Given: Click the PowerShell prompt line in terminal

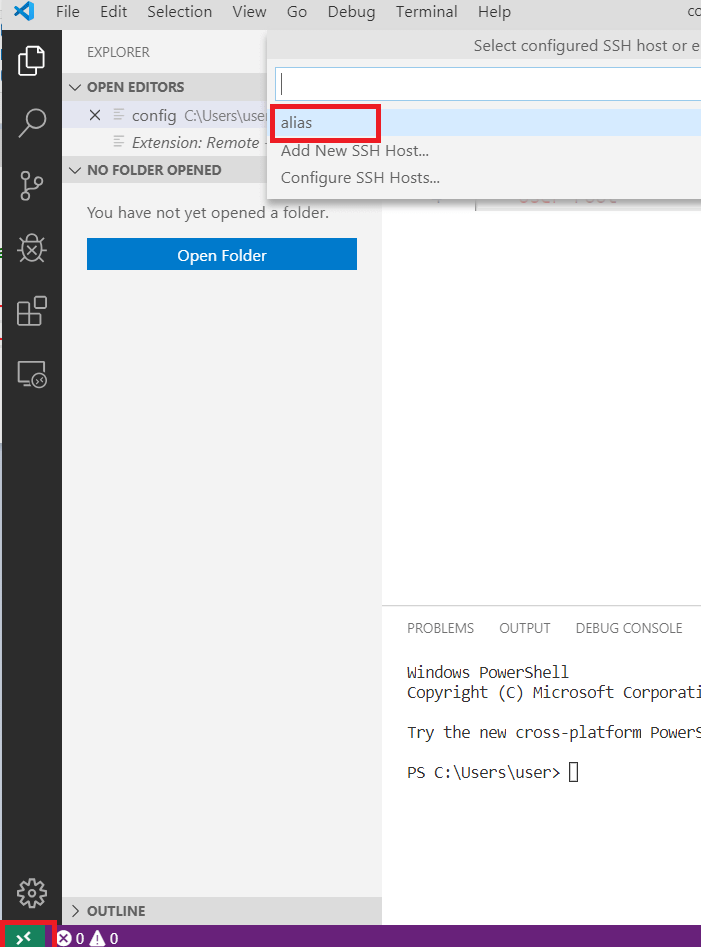Looking at the screenshot, I should (x=493, y=772).
